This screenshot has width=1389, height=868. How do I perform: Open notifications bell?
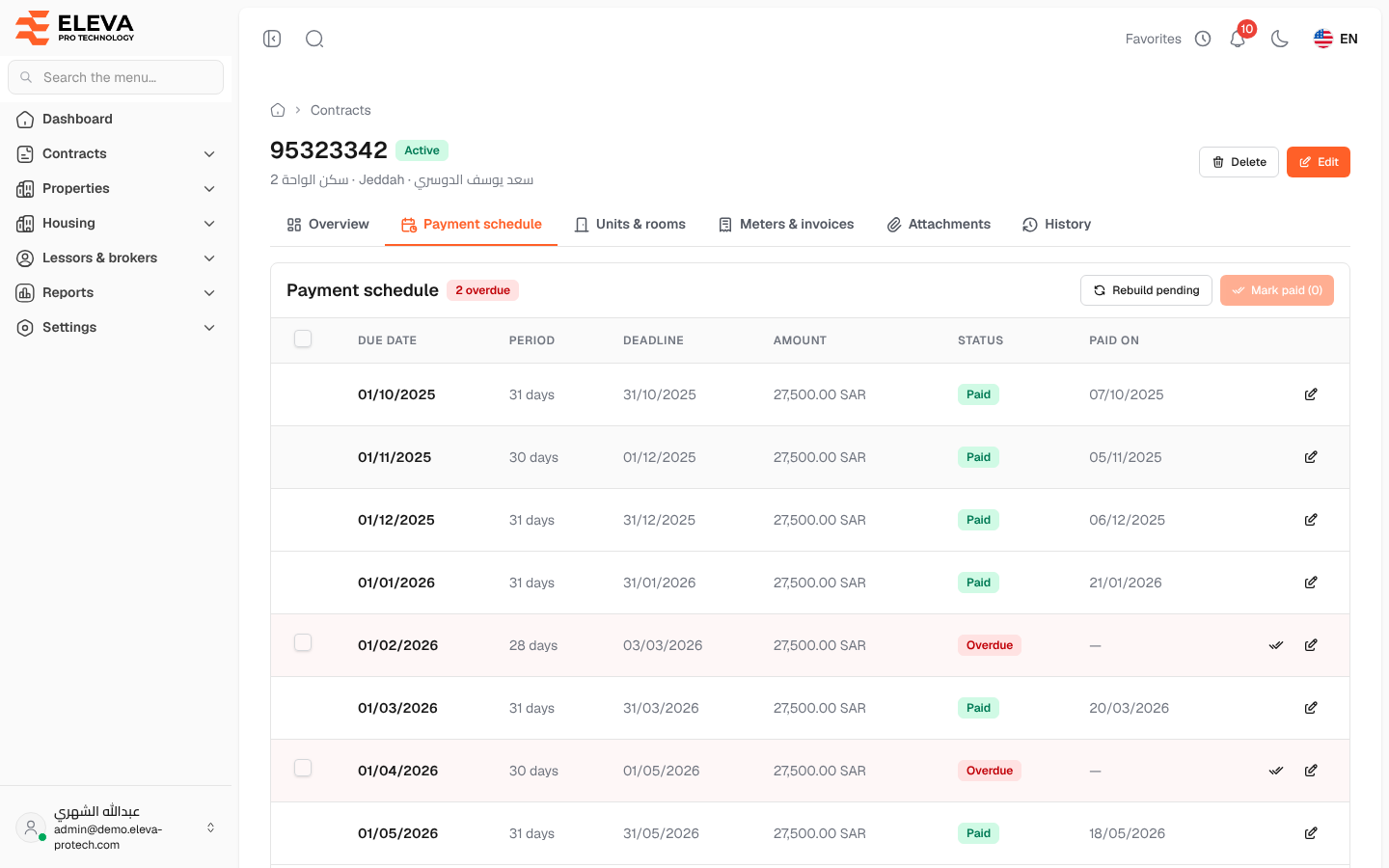click(1238, 39)
